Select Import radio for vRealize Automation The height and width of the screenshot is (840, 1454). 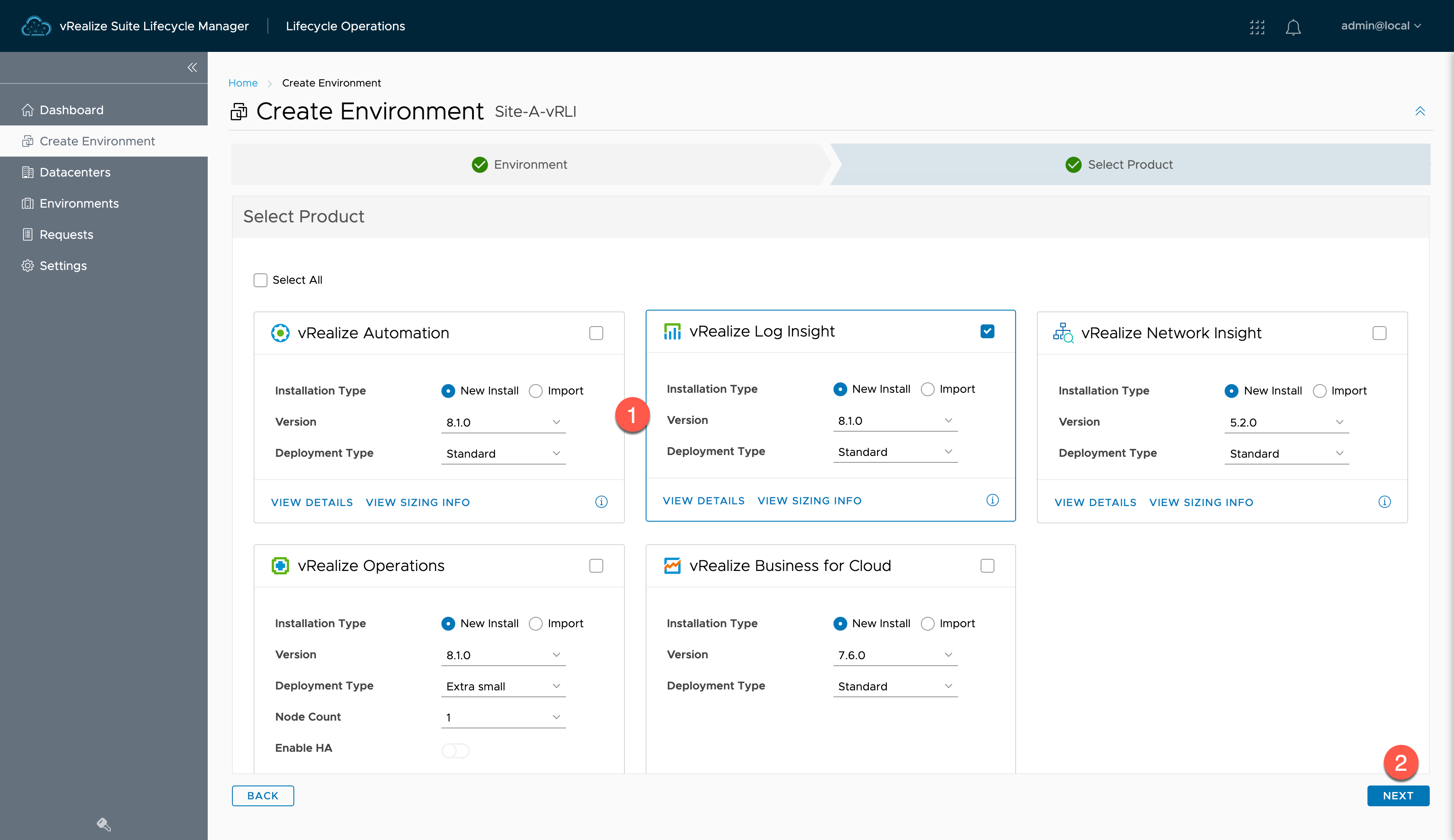coord(535,391)
